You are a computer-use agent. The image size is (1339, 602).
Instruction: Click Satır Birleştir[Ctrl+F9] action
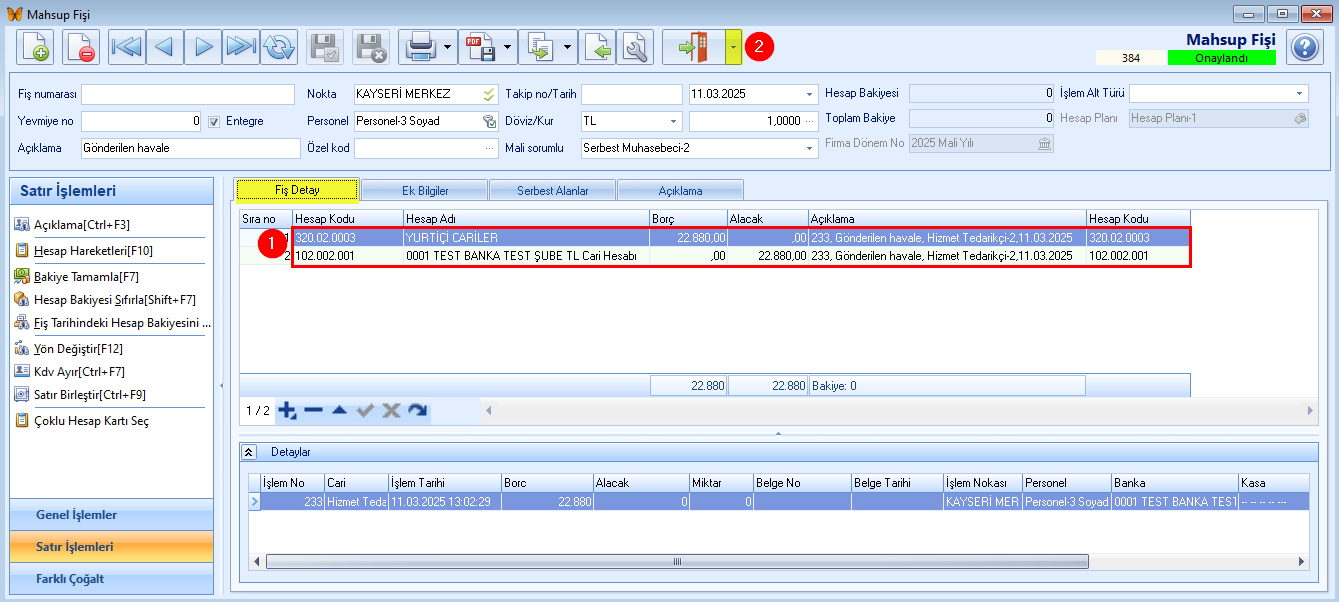click(x=90, y=395)
